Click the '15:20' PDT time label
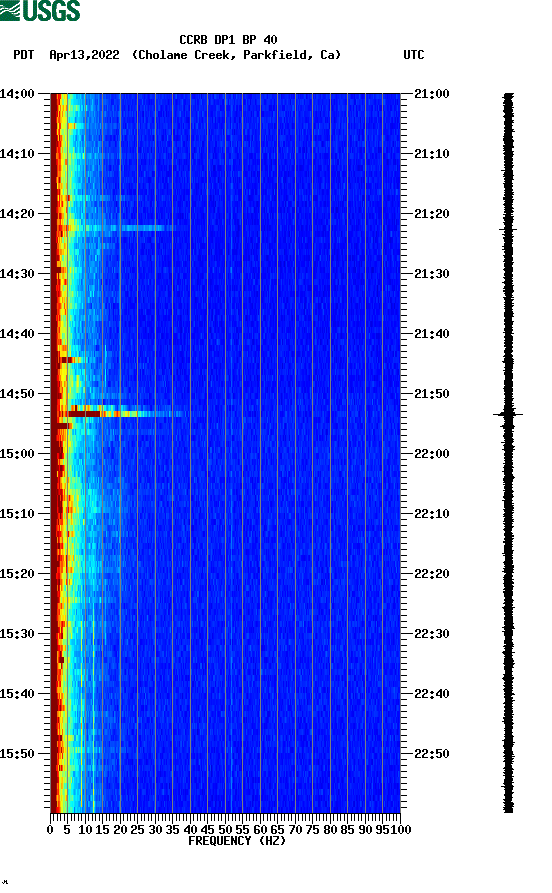Viewport: 552px width, 893px height. coord(17,574)
